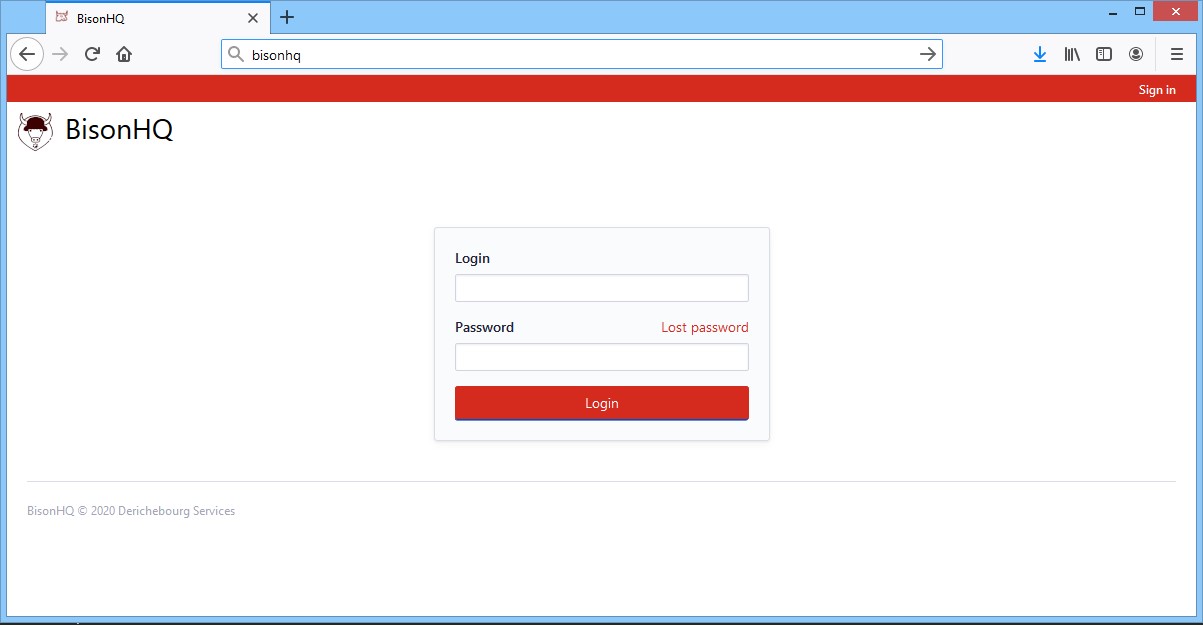Reload the current page
The height and width of the screenshot is (625, 1203).
(x=92, y=55)
